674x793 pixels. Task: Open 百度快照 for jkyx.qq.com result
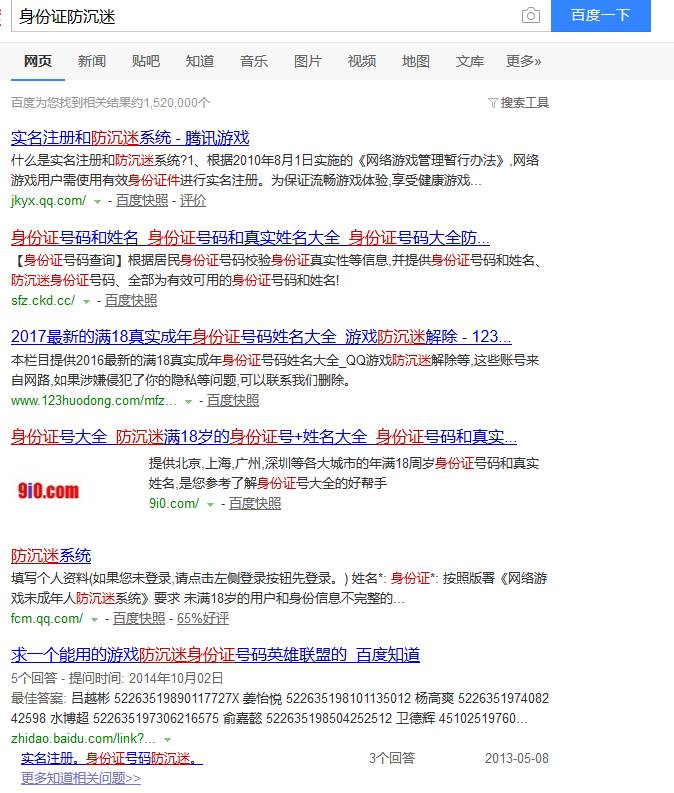[142, 201]
